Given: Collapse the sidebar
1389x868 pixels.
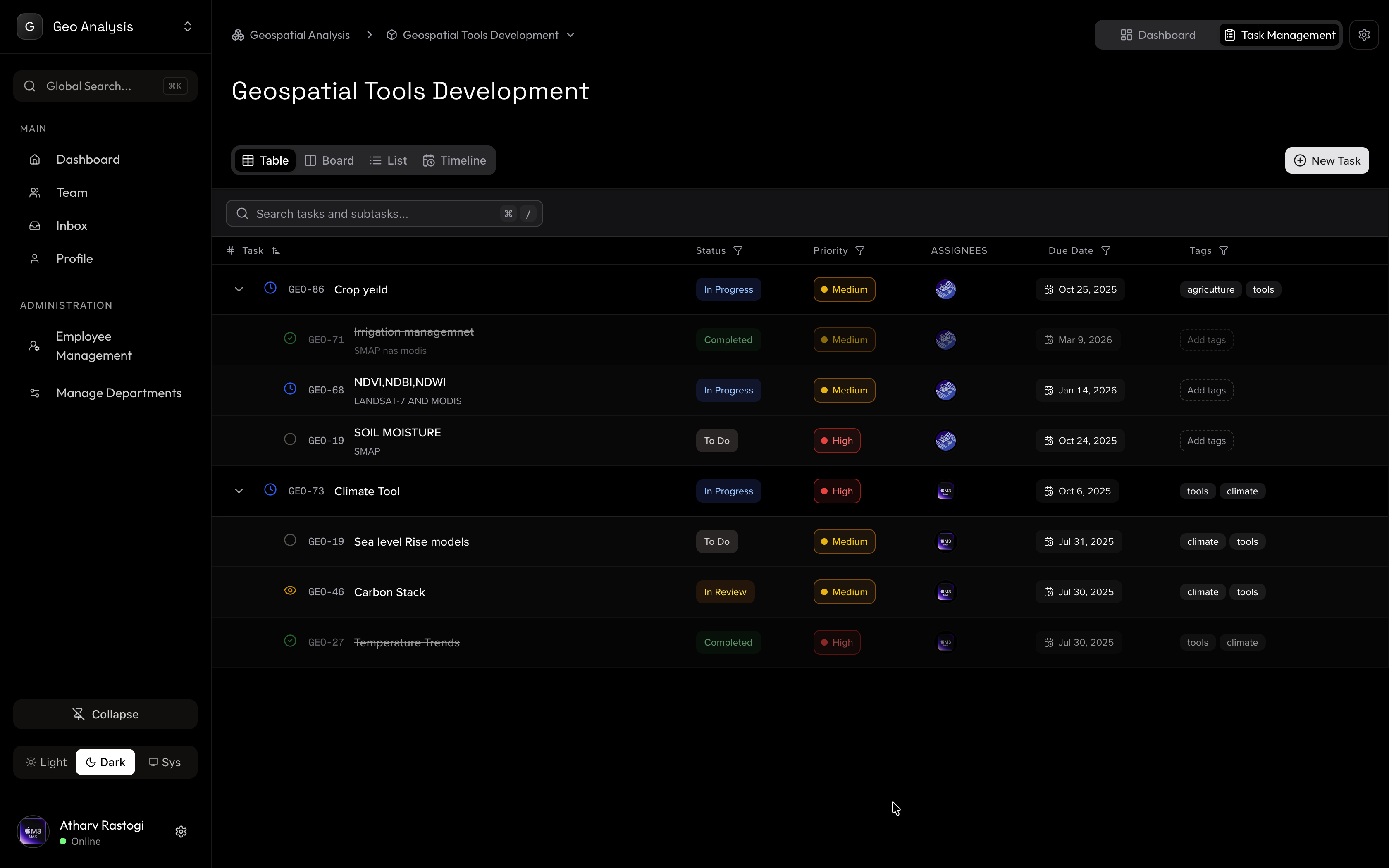Looking at the screenshot, I should 105,713.
